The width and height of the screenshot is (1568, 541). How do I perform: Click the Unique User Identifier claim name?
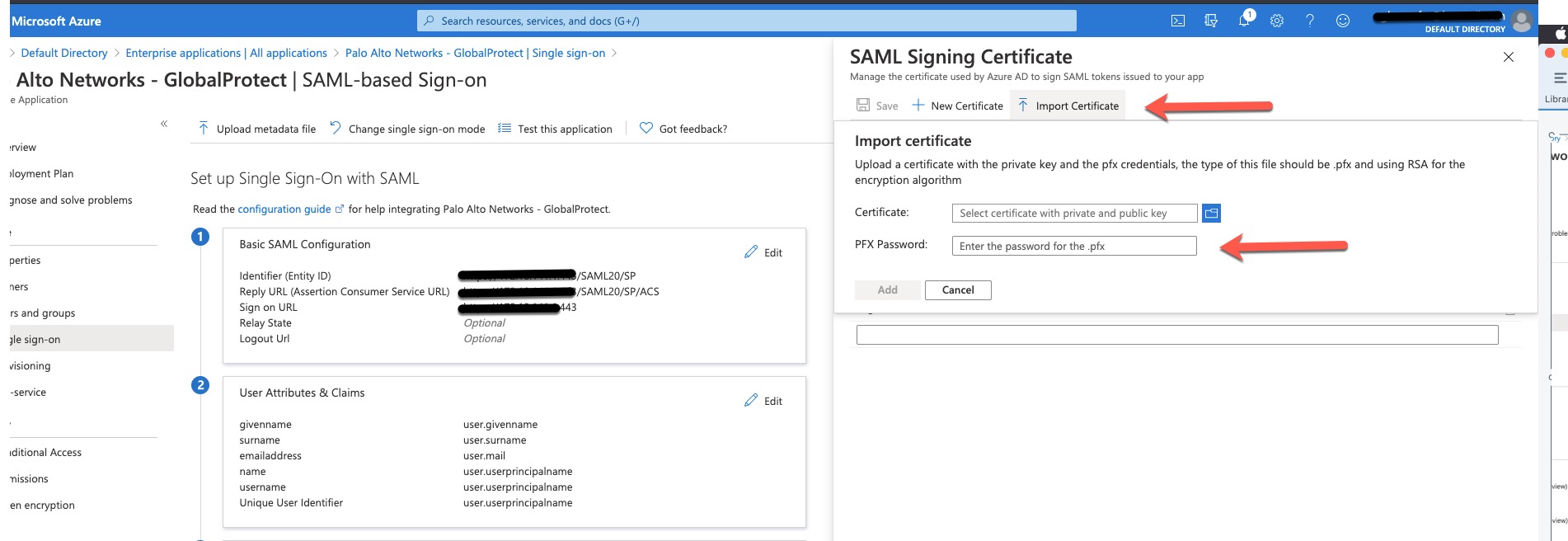(x=291, y=503)
